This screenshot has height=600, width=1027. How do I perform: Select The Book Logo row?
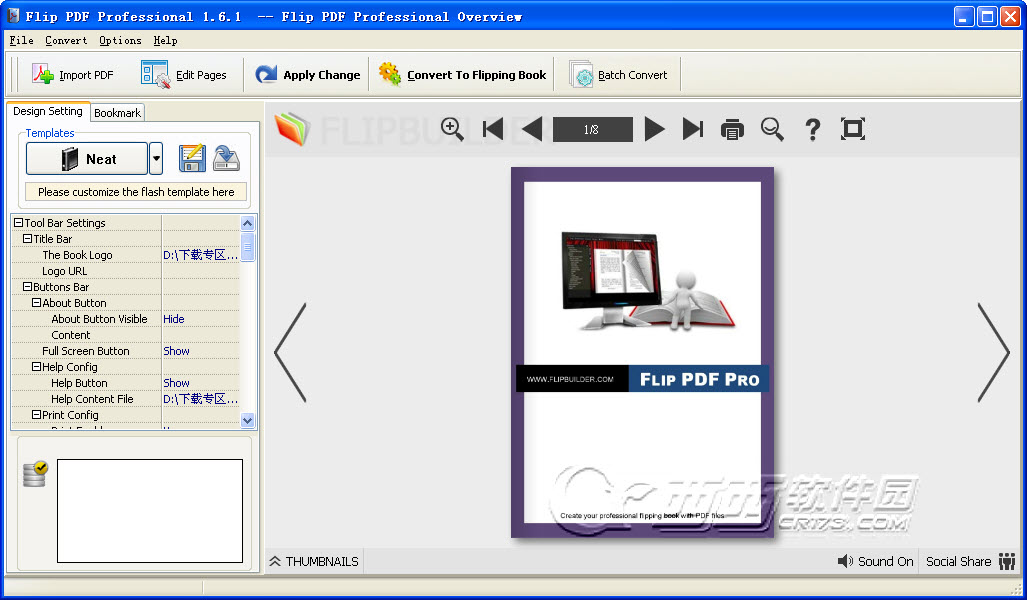pyautogui.click(x=126, y=255)
